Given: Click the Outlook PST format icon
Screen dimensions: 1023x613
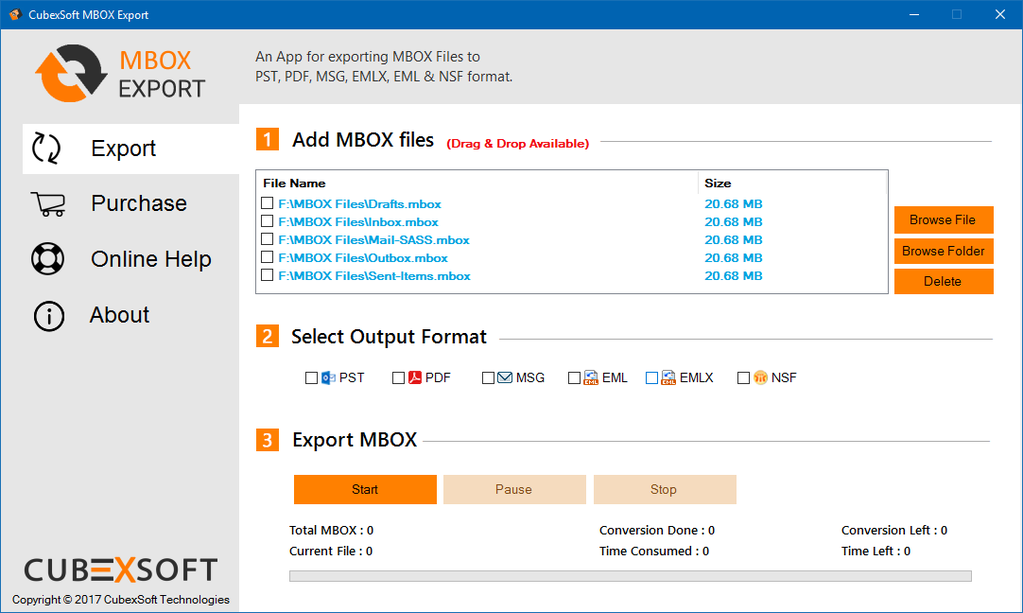Looking at the screenshot, I should point(328,378).
